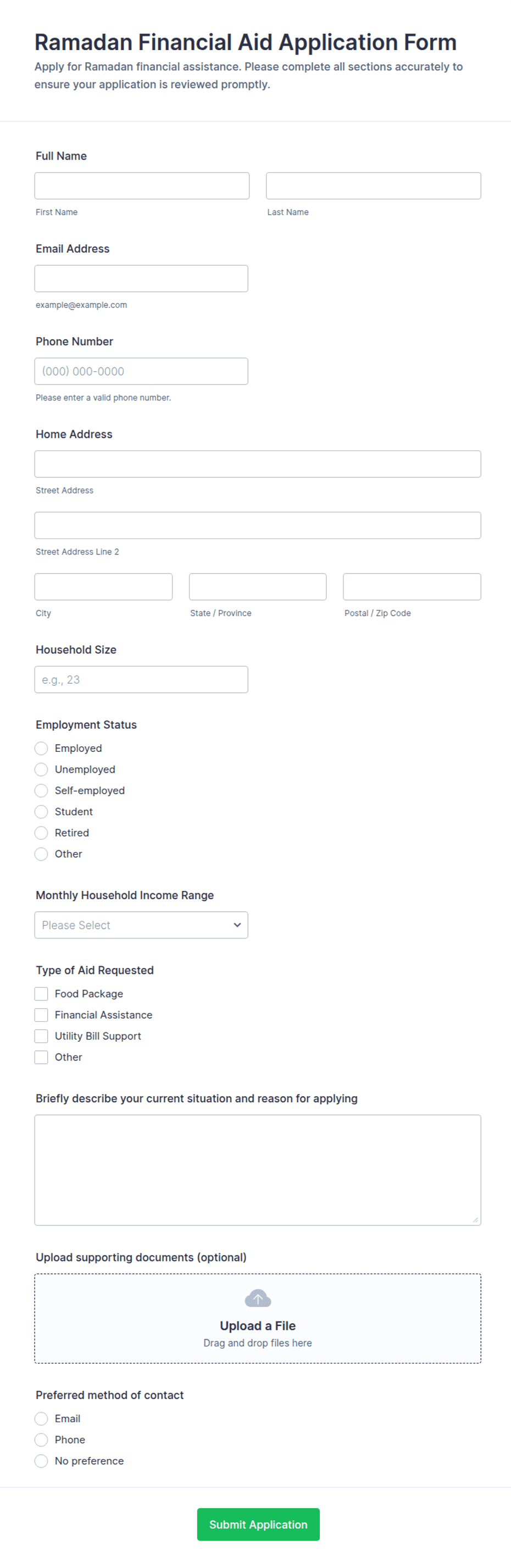Tick the Financial Assistance checkbox
This screenshot has height=1568, width=511.
click(41, 1015)
